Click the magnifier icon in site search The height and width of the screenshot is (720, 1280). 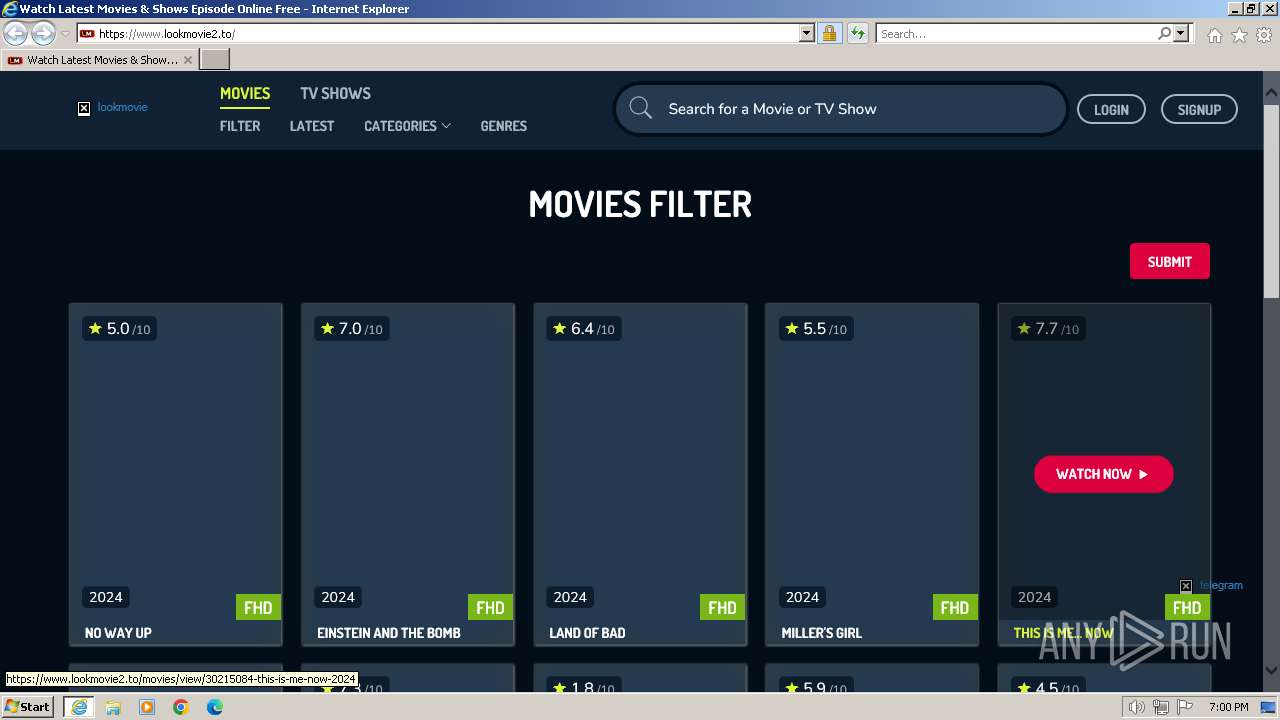coord(640,109)
